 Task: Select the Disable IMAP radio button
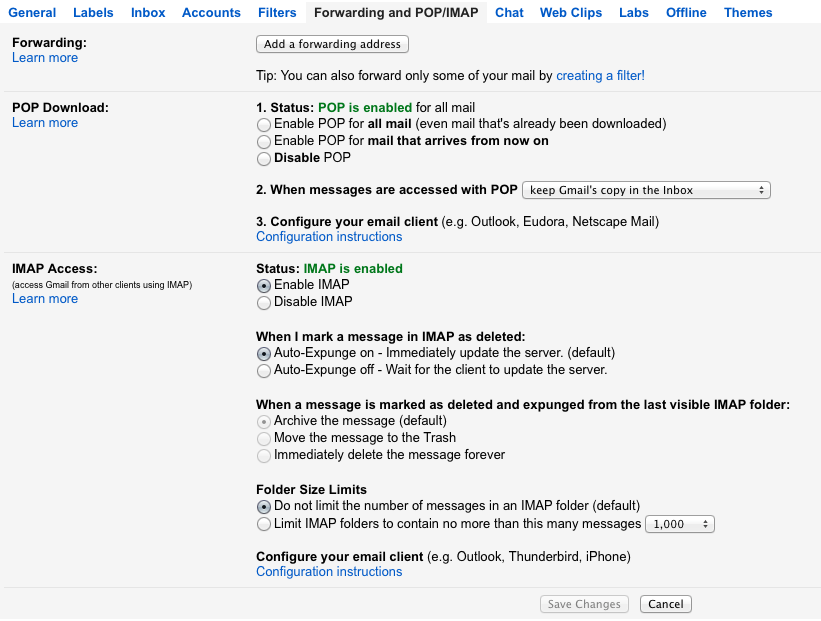click(264, 302)
